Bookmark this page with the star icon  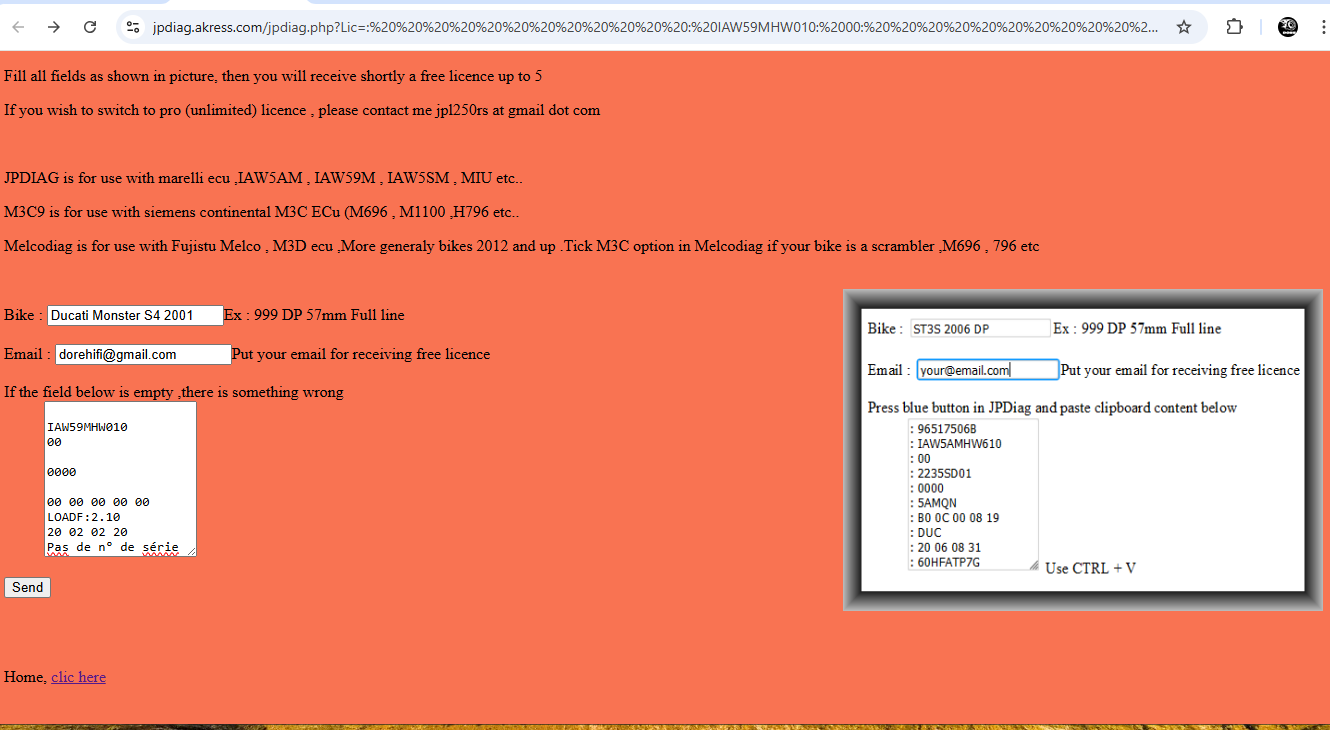[x=1184, y=27]
